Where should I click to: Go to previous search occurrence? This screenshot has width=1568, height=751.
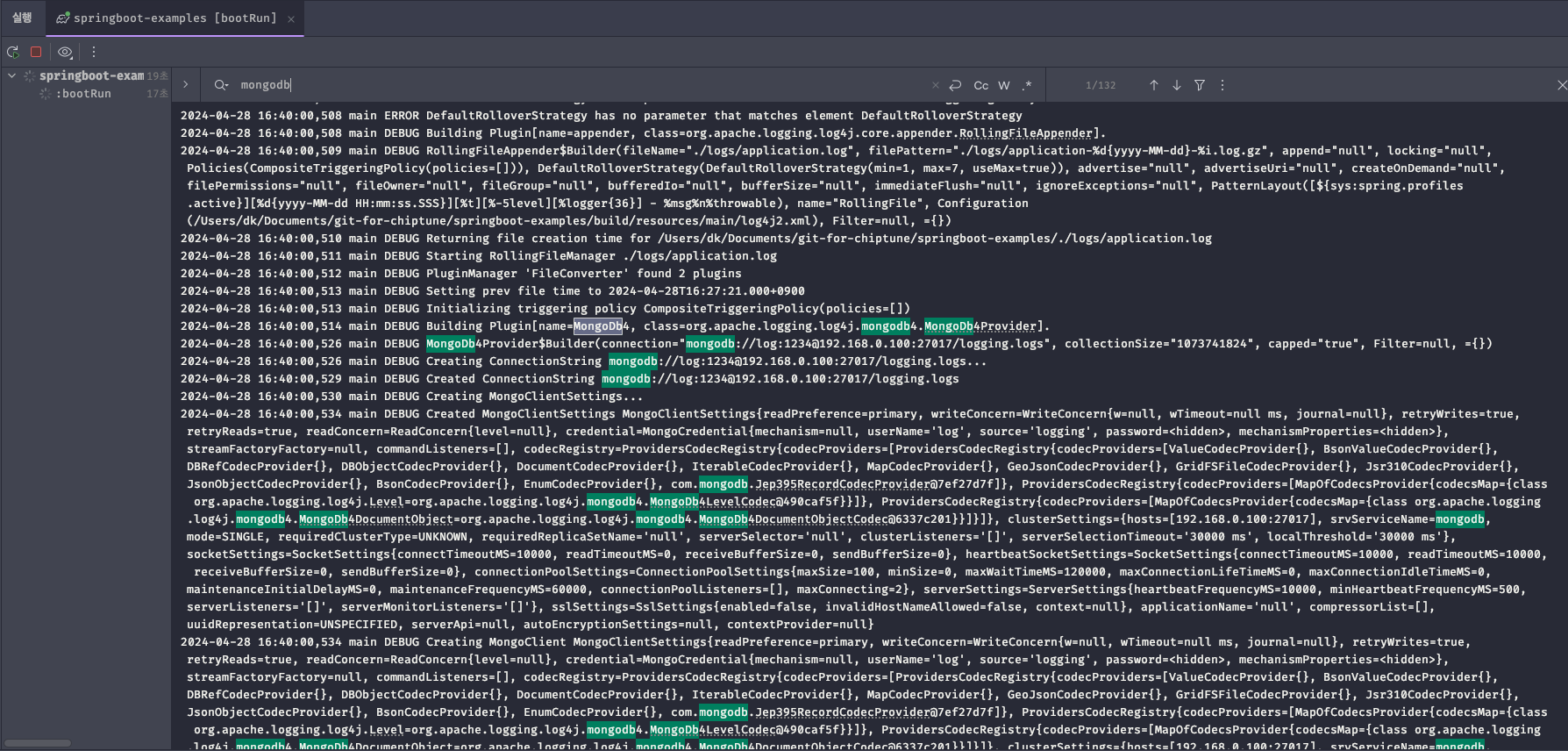pyautogui.click(x=1154, y=85)
